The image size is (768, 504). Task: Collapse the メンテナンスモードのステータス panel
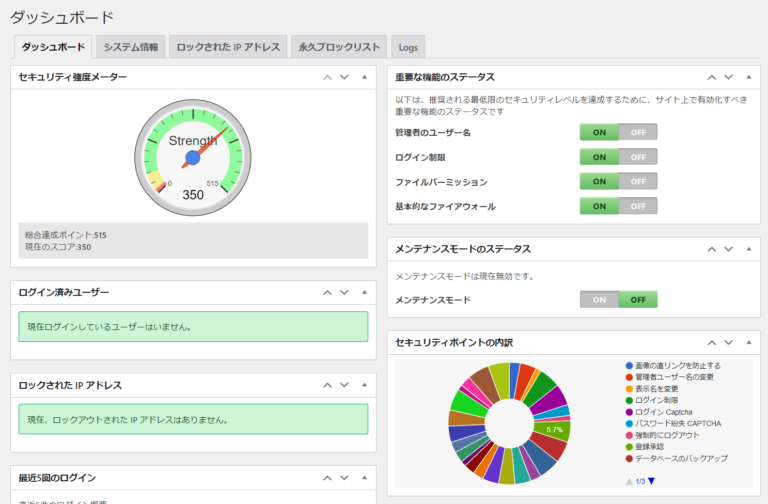(749, 249)
